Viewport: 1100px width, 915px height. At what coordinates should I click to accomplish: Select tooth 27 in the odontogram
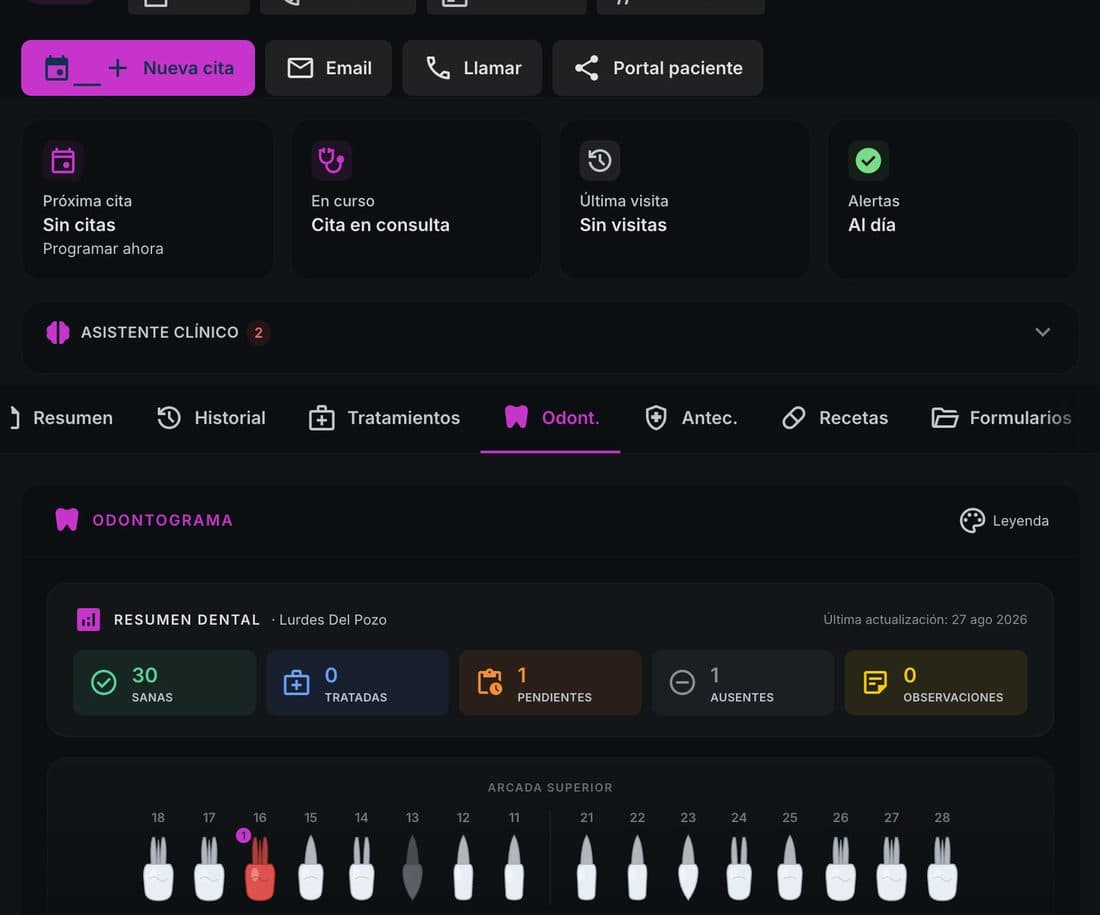(892, 868)
